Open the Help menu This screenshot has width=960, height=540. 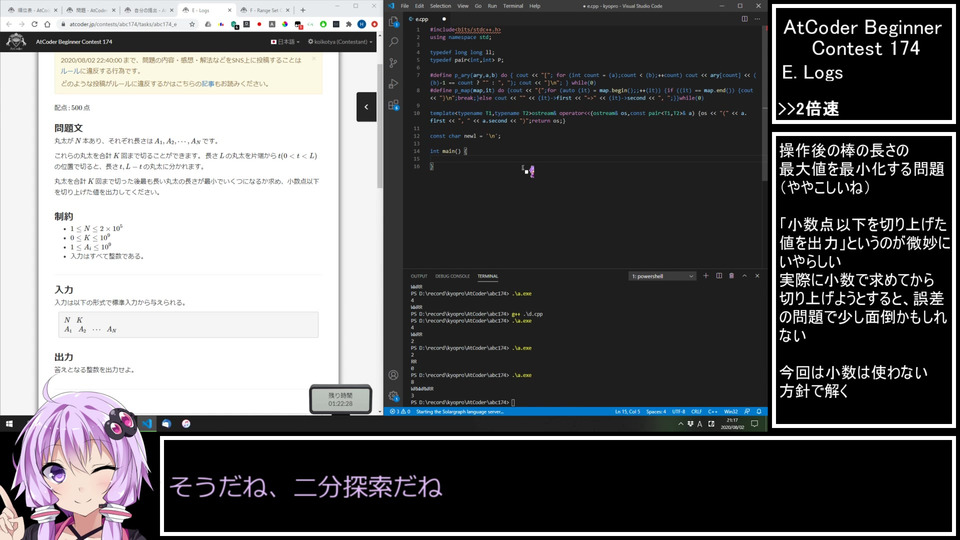(534, 6)
